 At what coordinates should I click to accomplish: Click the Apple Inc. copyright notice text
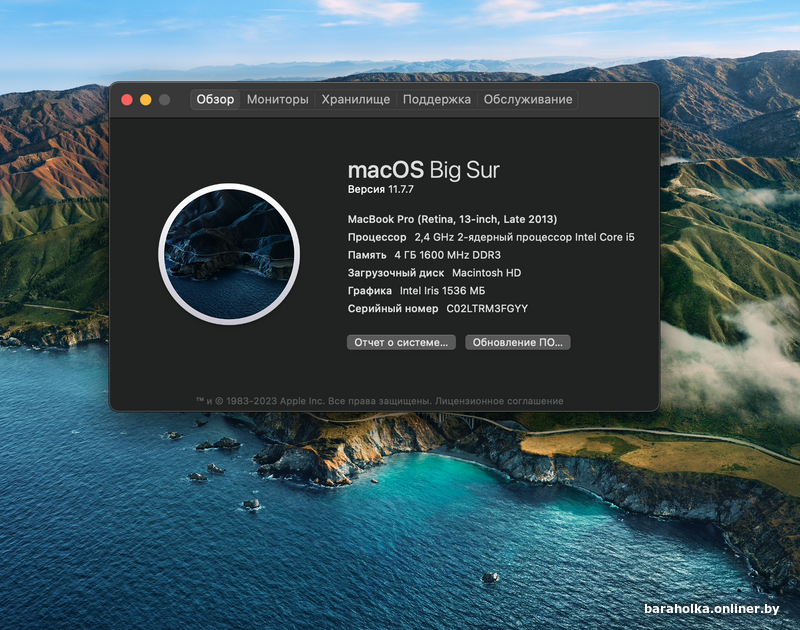point(313,401)
